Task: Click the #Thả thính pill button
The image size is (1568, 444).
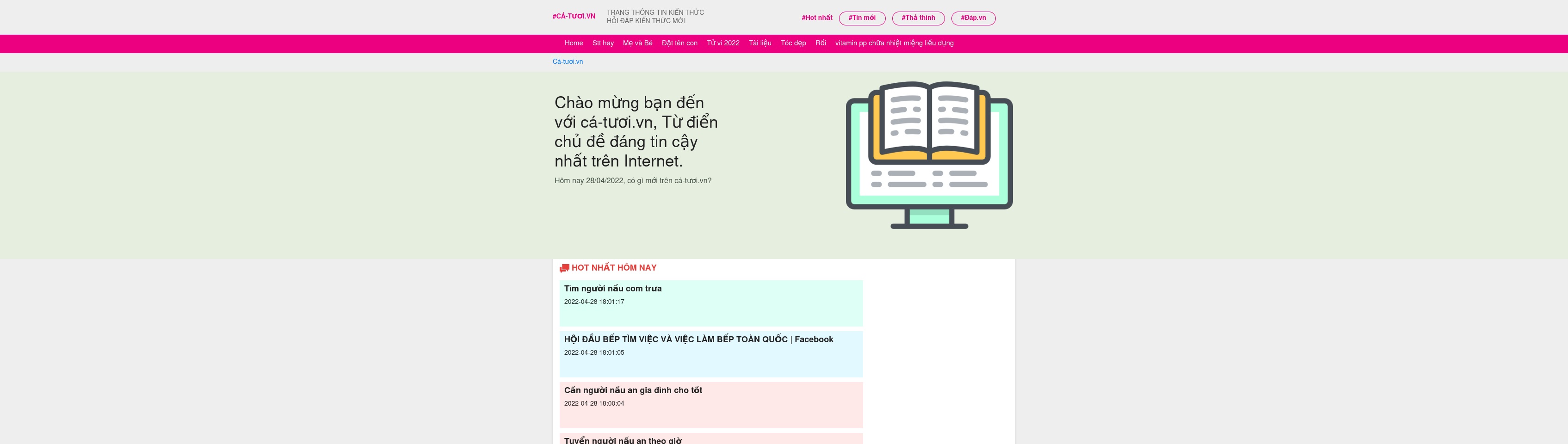Action: pos(918,18)
